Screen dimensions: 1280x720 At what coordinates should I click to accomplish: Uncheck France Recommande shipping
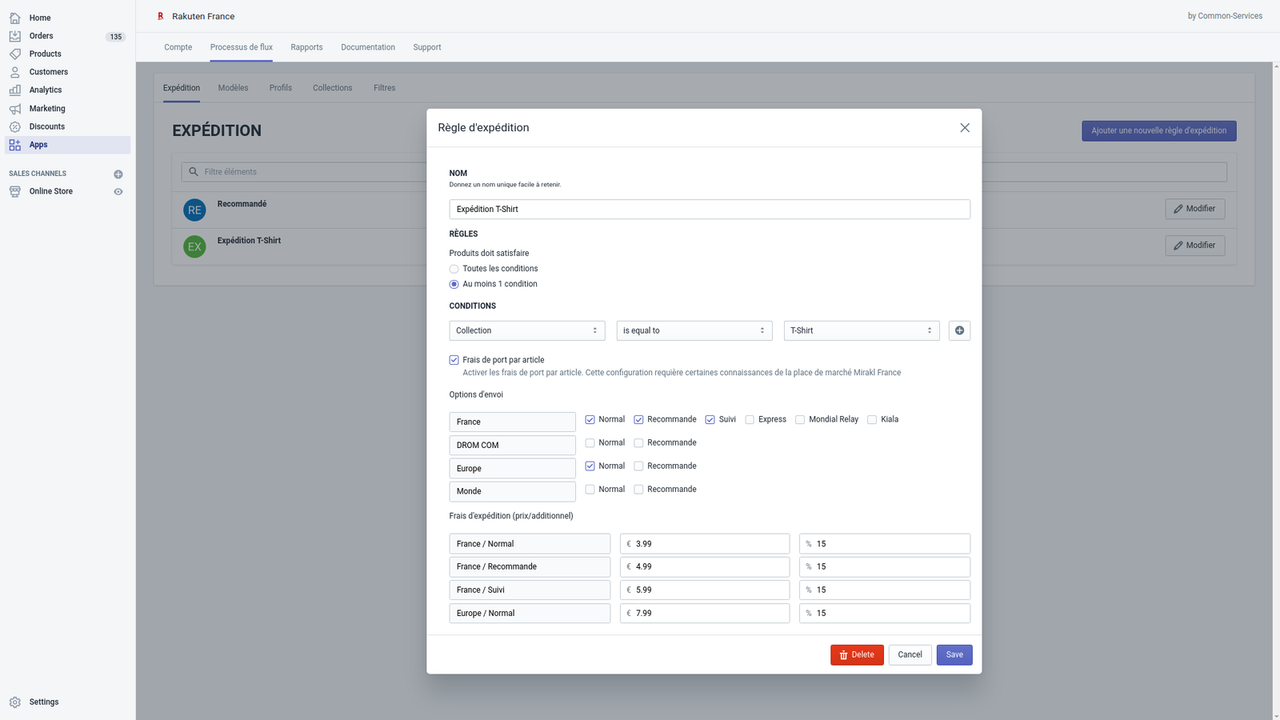point(639,419)
